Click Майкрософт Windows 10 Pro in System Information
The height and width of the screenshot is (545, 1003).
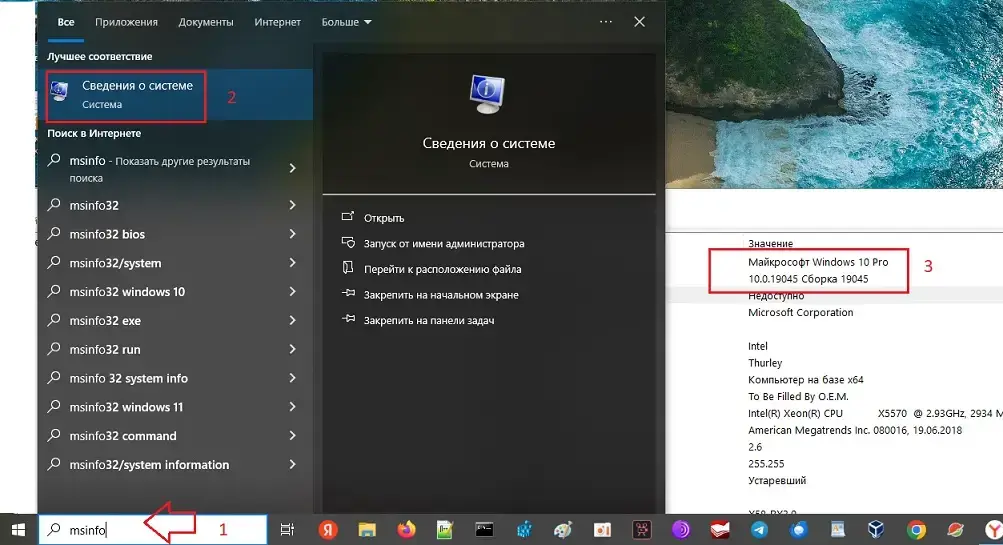(x=818, y=262)
